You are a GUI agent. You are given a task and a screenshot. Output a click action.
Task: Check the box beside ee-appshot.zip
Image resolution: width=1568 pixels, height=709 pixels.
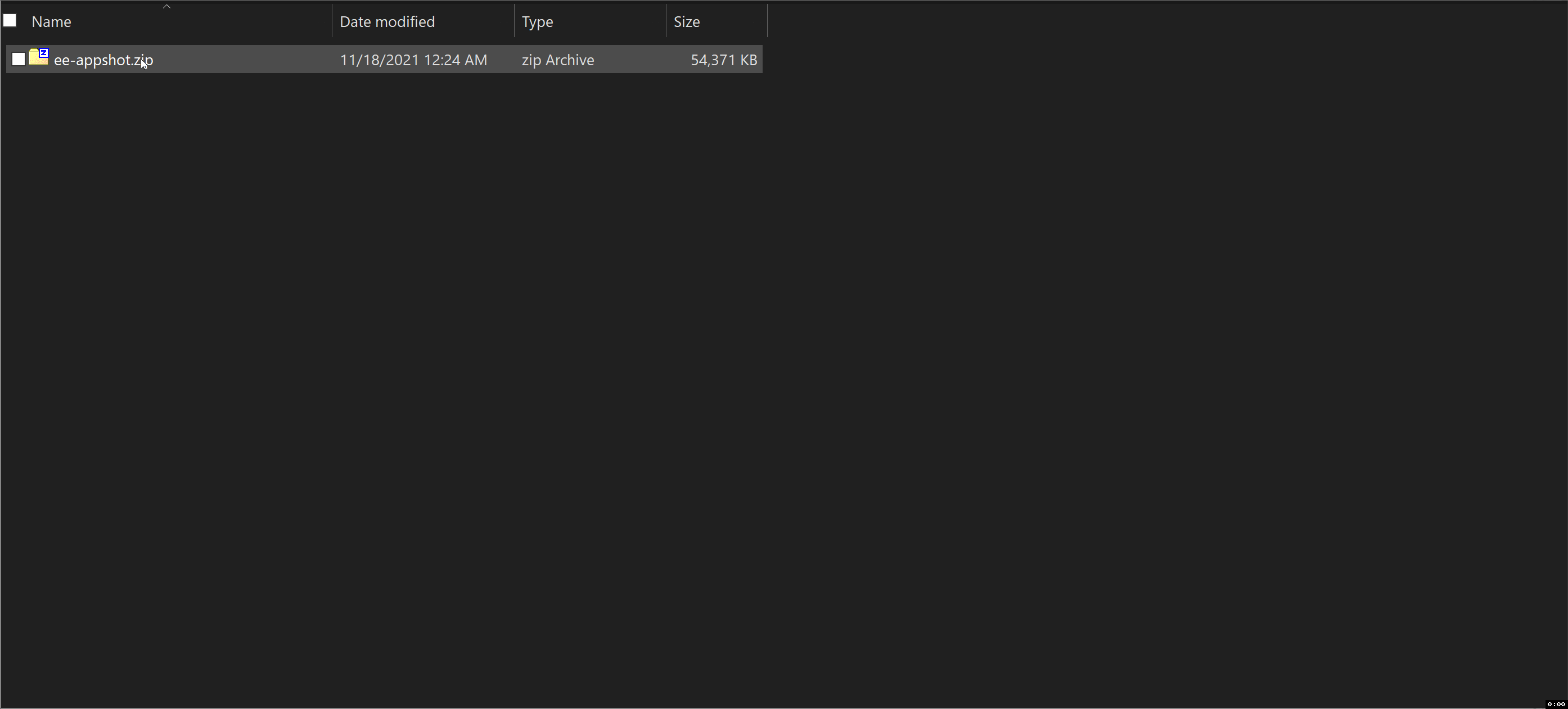[19, 59]
